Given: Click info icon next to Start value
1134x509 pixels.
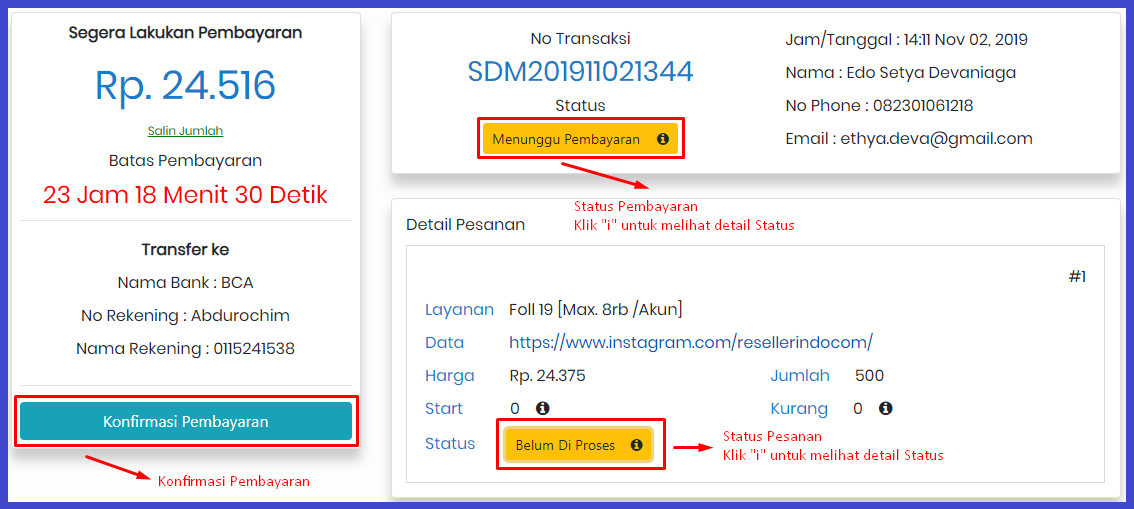Looking at the screenshot, I should 542,409.
